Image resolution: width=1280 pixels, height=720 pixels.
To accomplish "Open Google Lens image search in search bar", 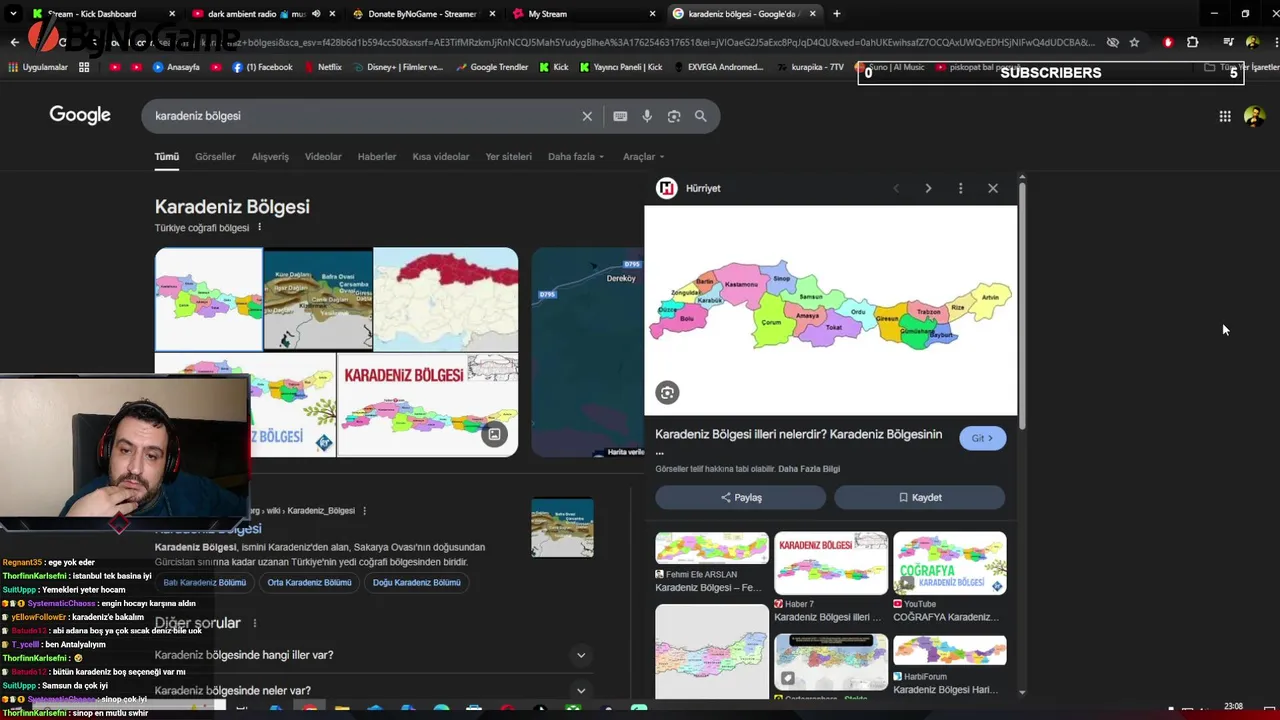I will 674,116.
